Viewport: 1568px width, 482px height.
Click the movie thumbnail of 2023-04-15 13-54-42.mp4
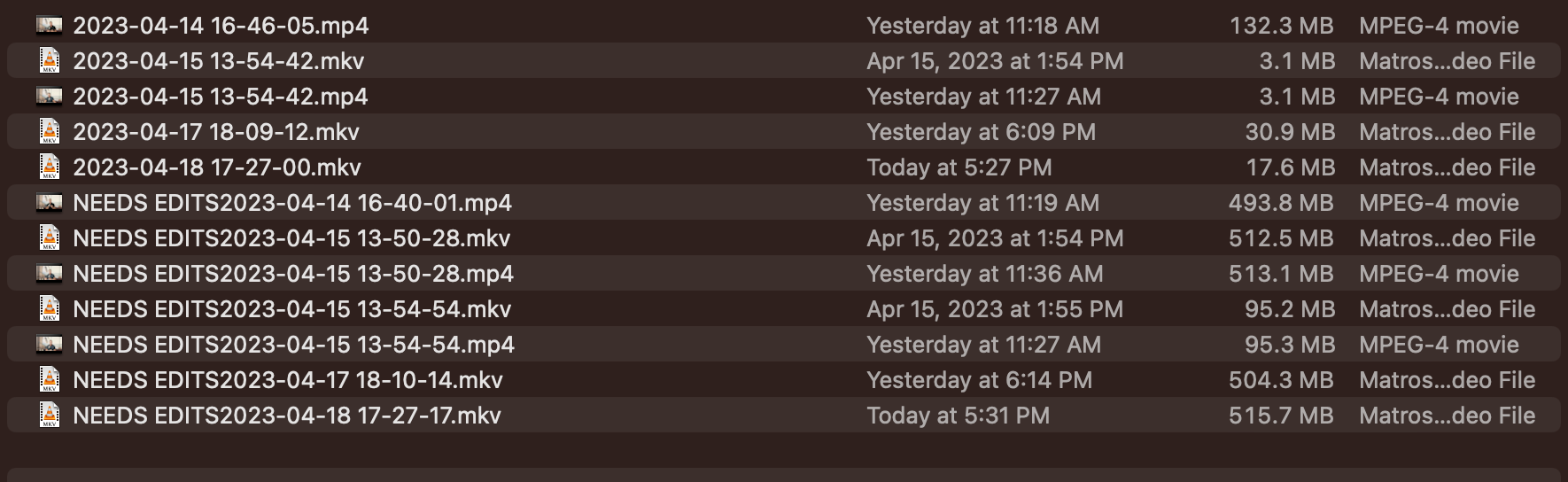click(50, 96)
